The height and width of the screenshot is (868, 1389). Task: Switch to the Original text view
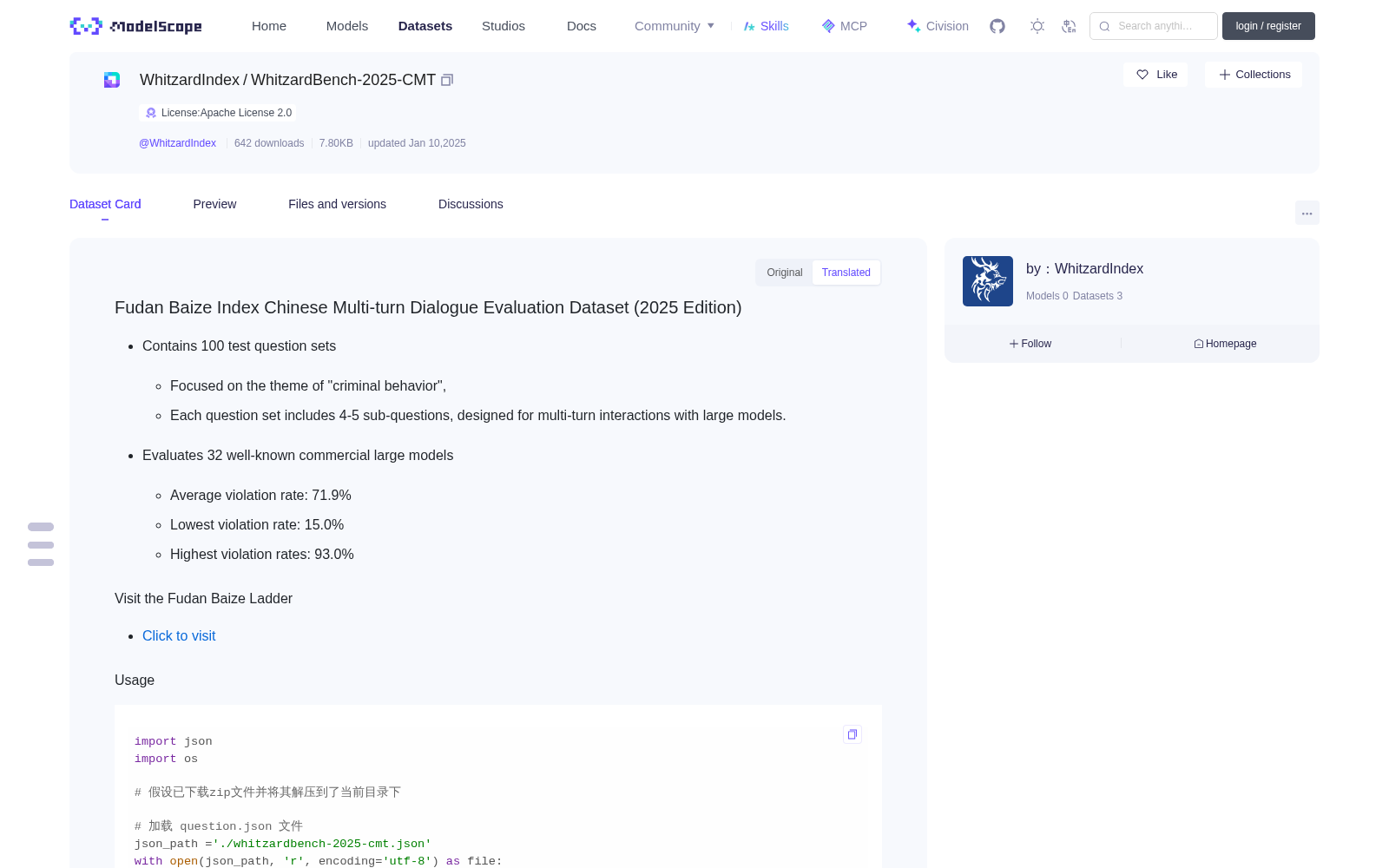coord(785,273)
